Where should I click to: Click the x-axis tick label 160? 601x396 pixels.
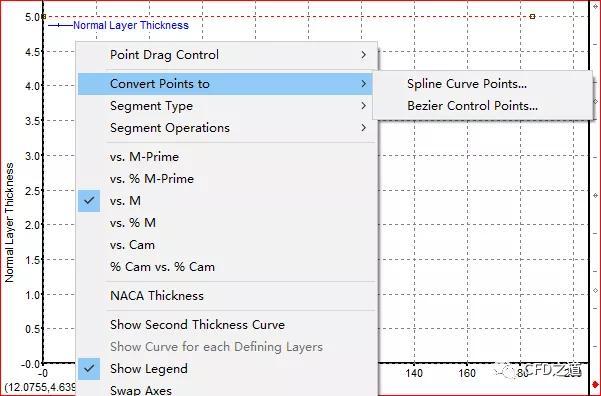[467, 373]
